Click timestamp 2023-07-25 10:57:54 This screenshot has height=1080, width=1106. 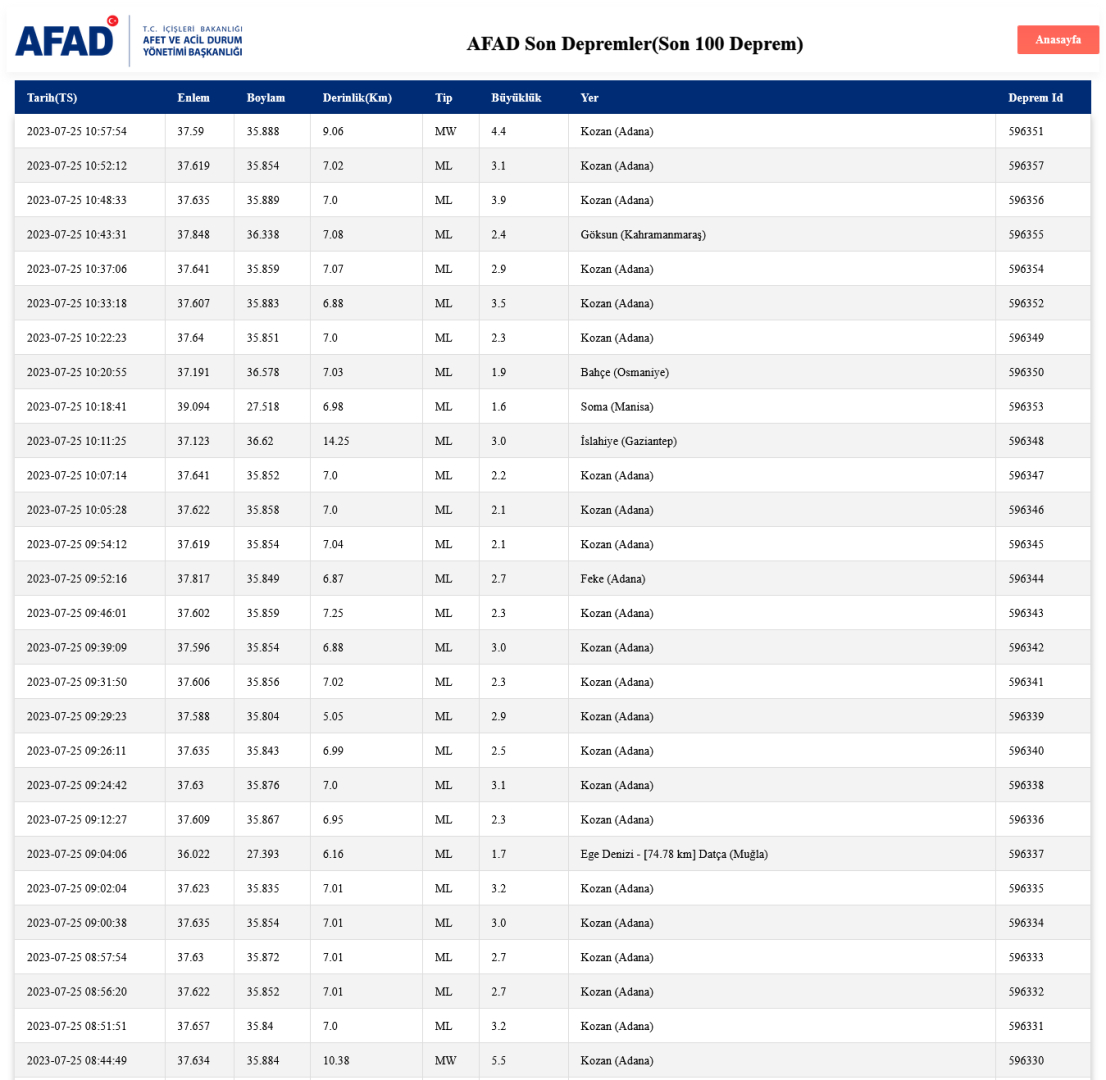(77, 131)
